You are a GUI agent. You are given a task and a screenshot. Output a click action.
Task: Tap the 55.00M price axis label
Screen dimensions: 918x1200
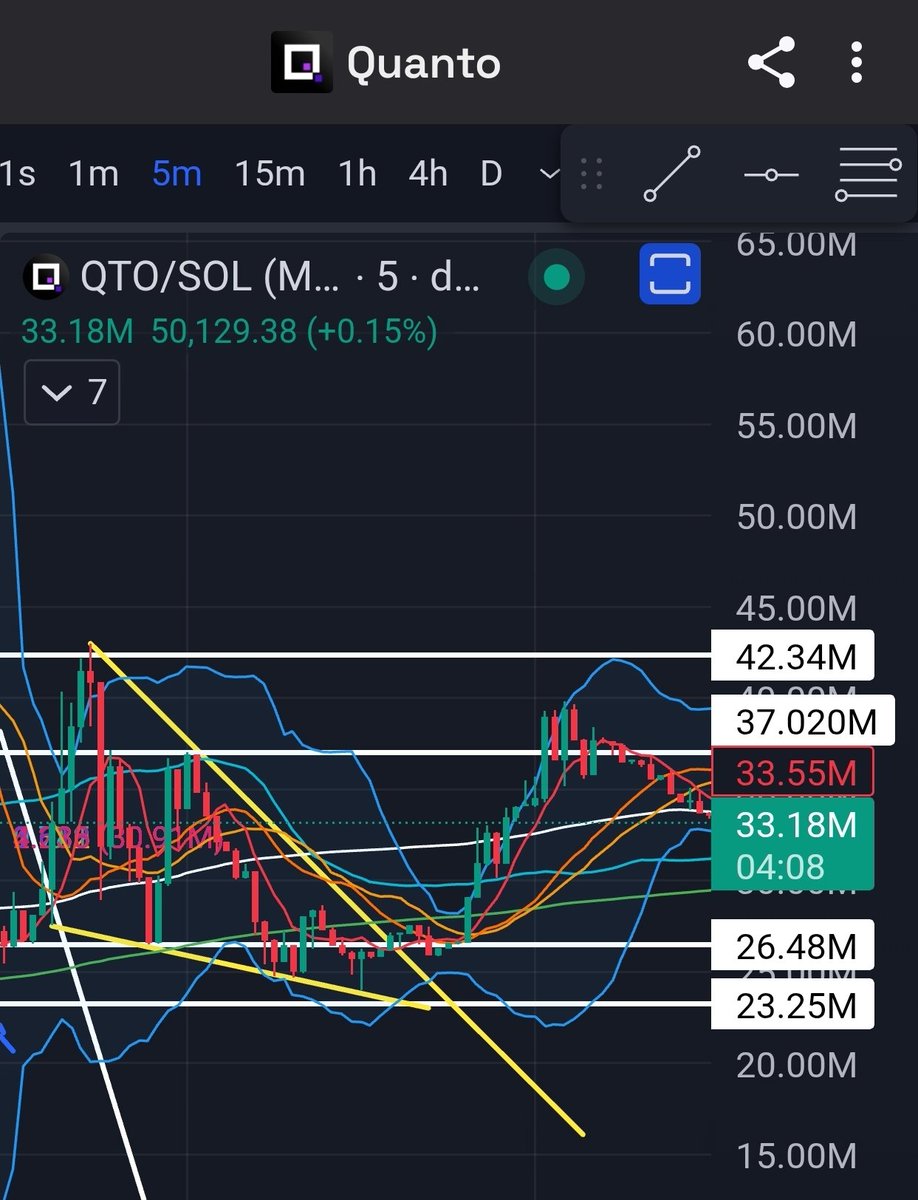(x=796, y=426)
